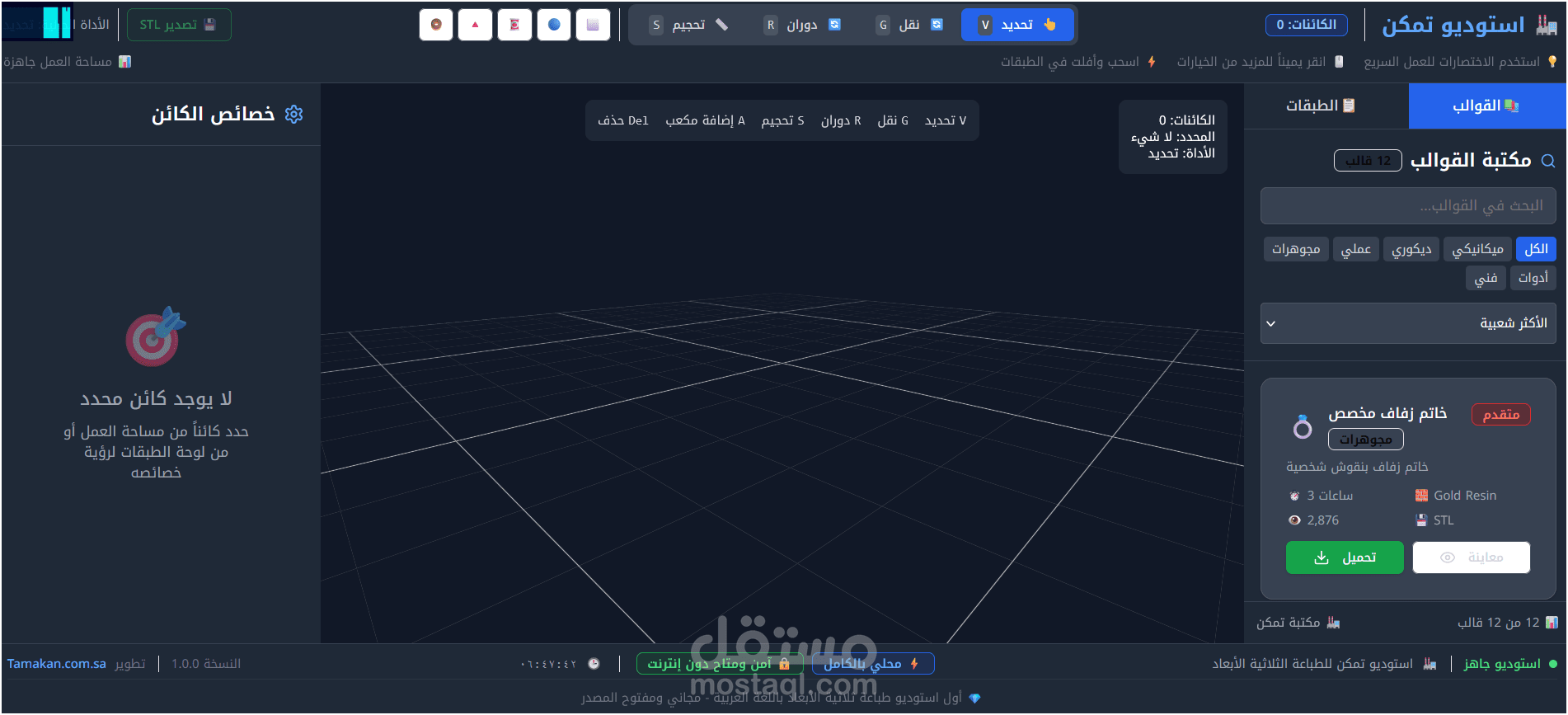
Task: Click the search magnifier next to مكتبة القوالب
Action: click(x=1548, y=161)
